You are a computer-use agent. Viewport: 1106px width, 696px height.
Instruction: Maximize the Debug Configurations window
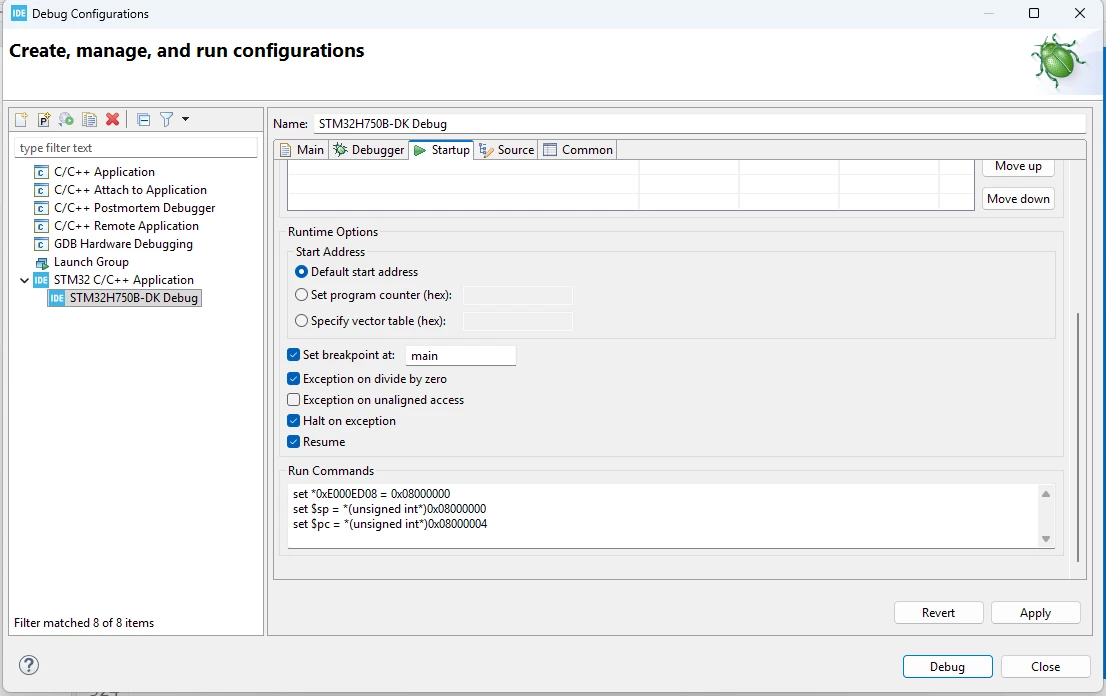pos(1034,13)
